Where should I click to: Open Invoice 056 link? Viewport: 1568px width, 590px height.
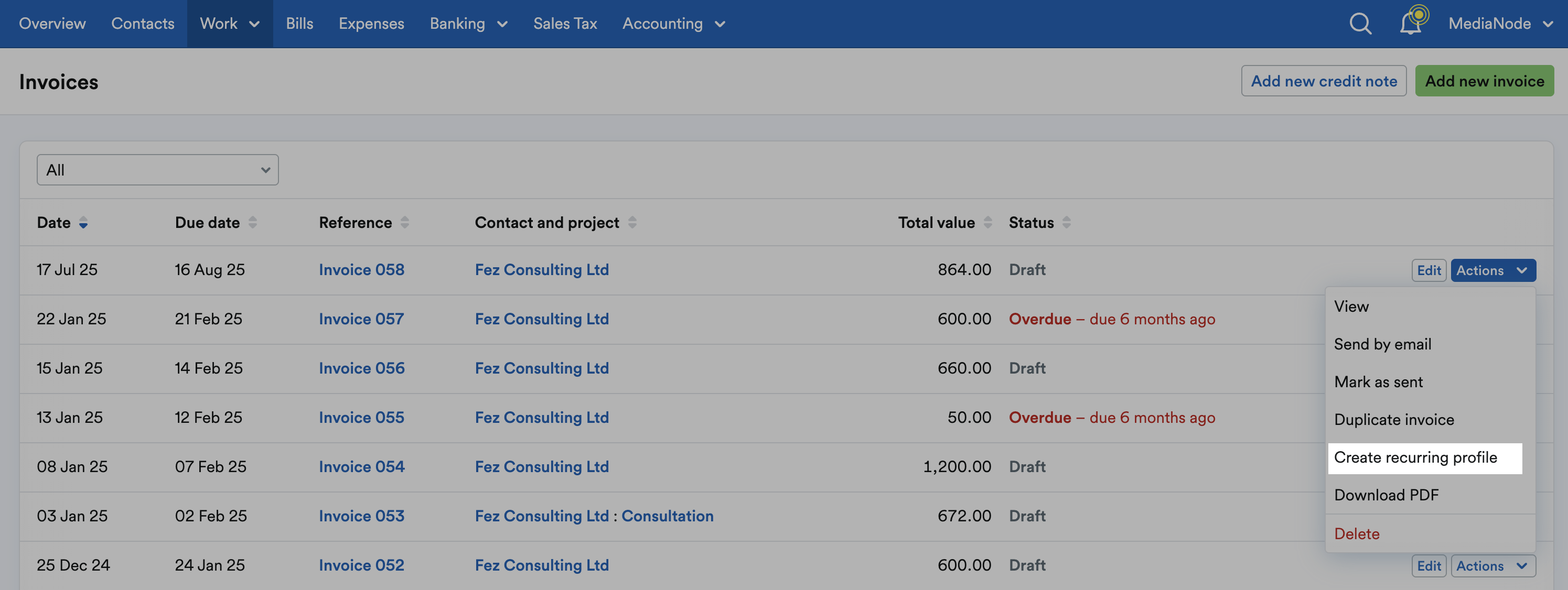click(361, 368)
